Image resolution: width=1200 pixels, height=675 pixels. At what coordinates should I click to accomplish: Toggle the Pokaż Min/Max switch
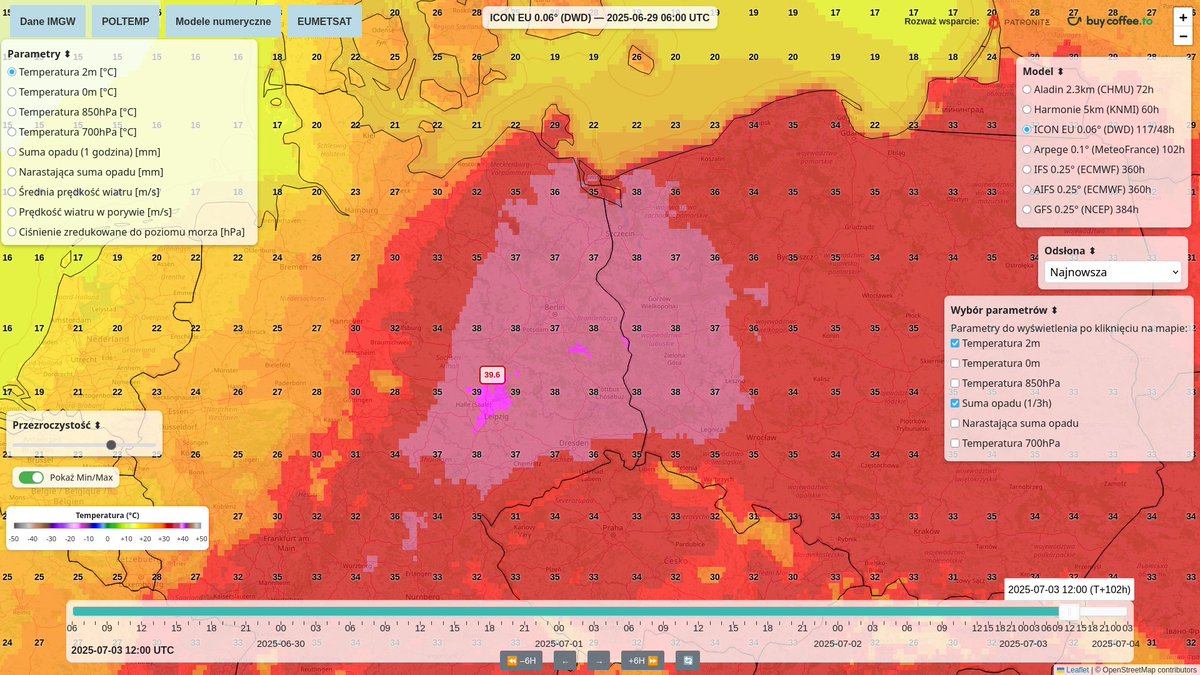pyautogui.click(x=30, y=478)
